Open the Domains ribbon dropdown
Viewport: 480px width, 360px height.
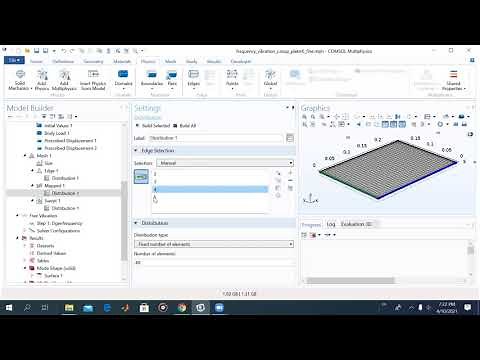coord(123,80)
